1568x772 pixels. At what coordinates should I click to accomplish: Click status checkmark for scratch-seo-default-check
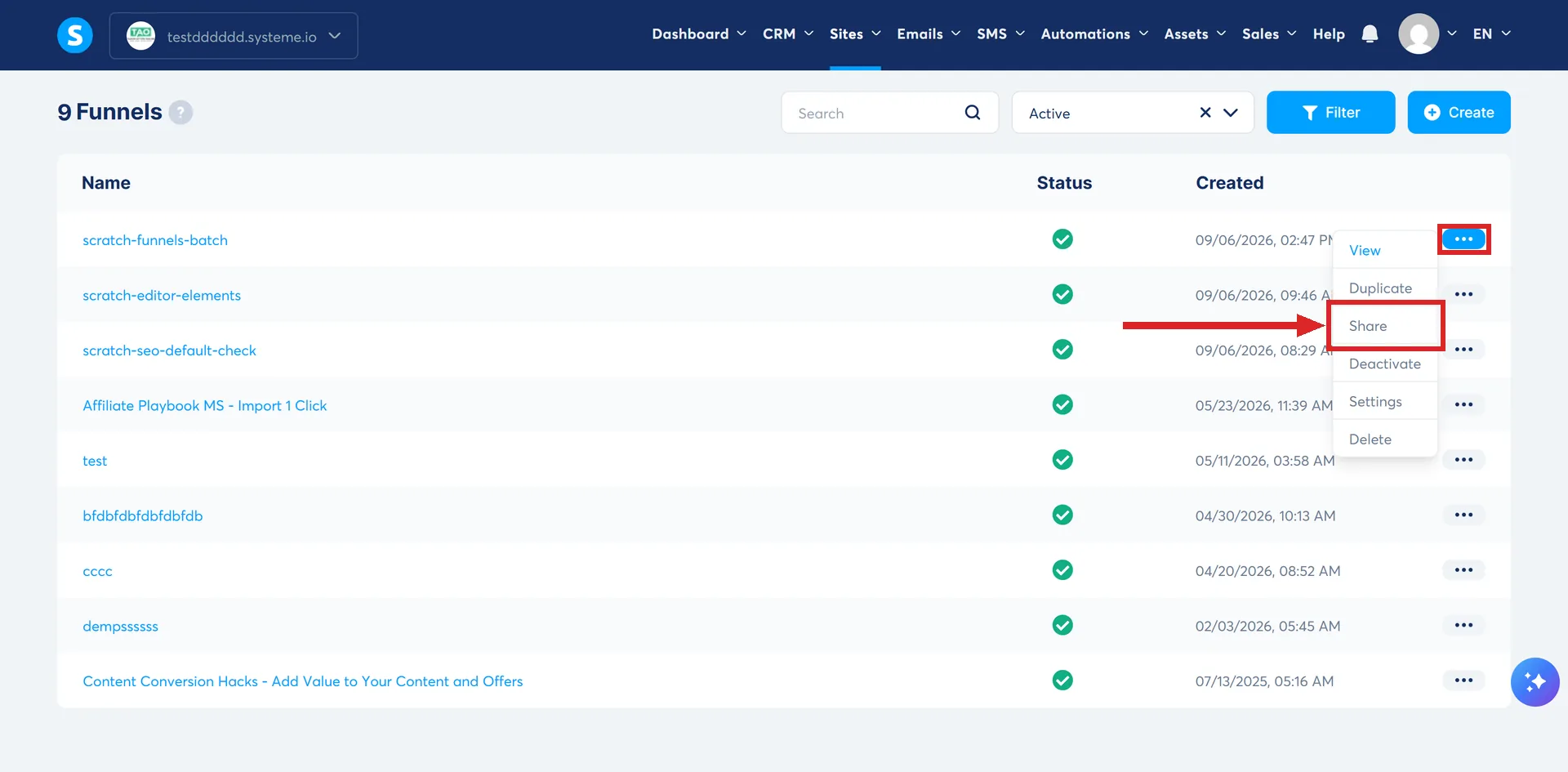click(1062, 350)
